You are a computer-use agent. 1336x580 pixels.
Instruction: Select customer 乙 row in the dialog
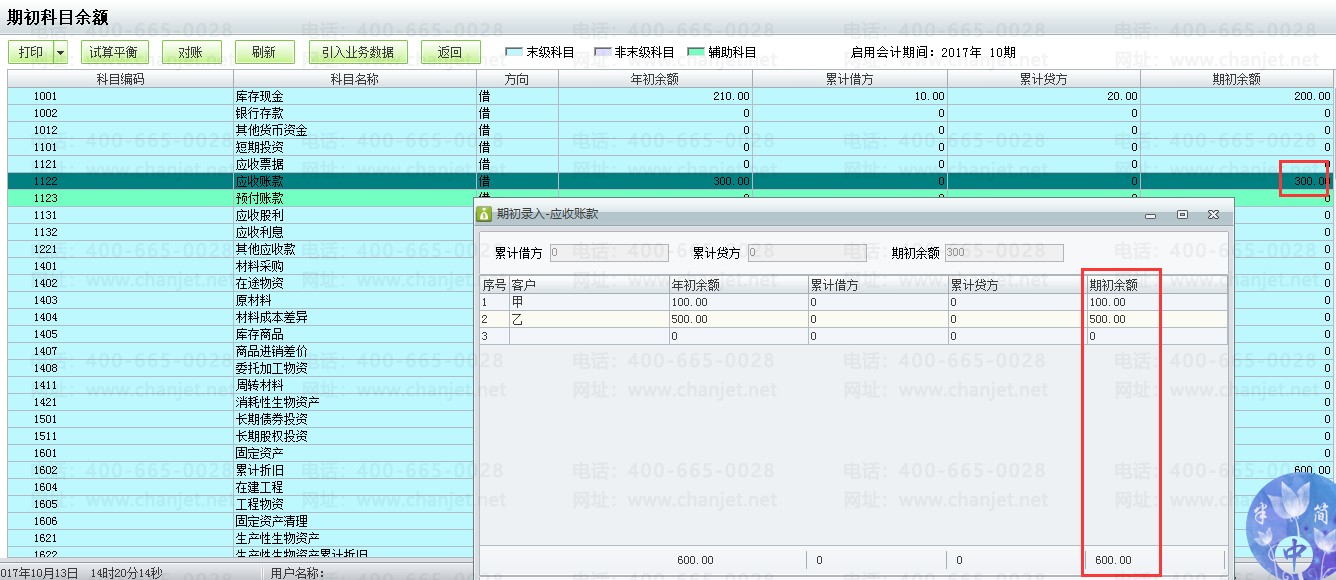pos(589,319)
